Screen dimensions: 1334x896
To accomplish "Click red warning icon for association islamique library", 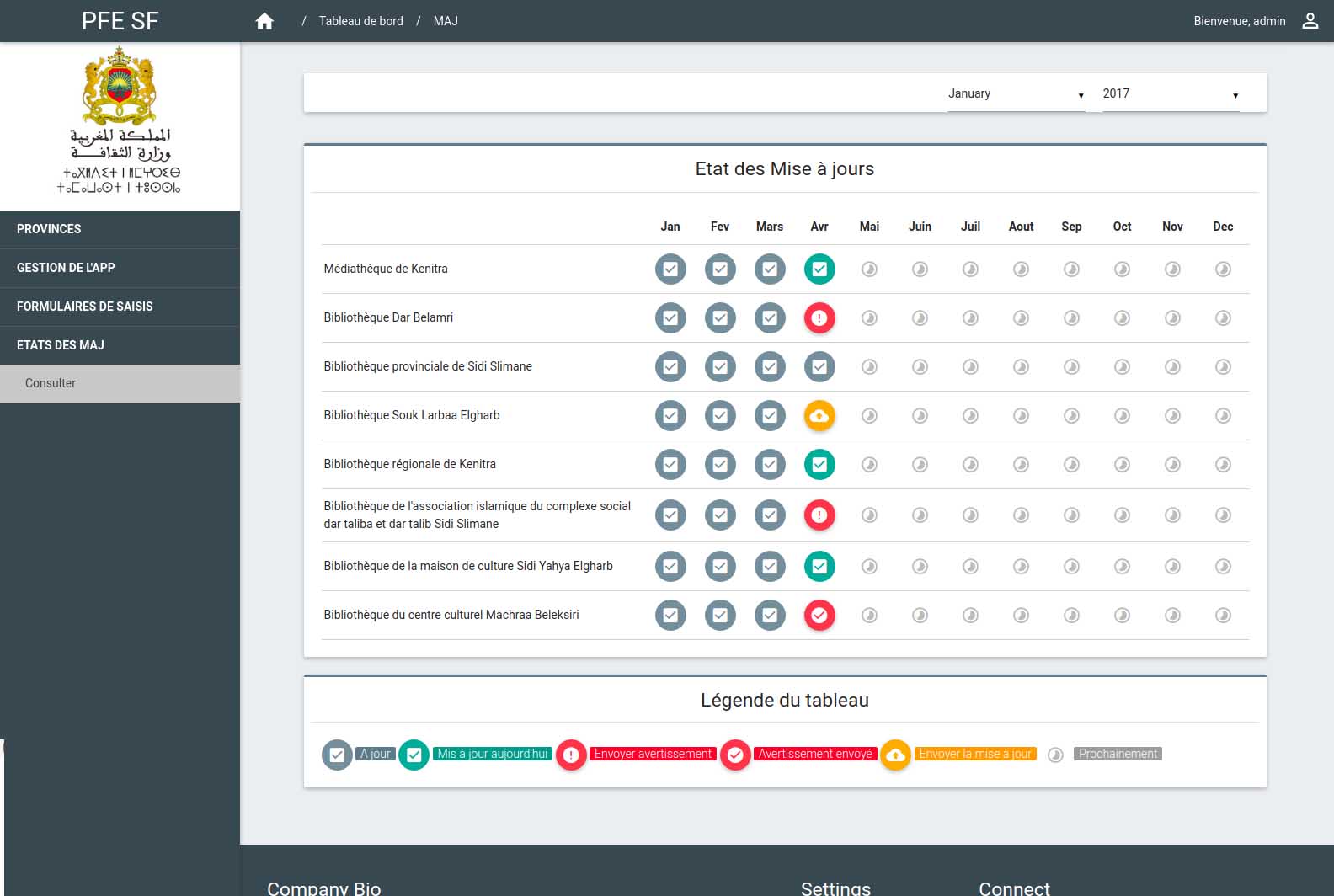I will tap(819, 515).
